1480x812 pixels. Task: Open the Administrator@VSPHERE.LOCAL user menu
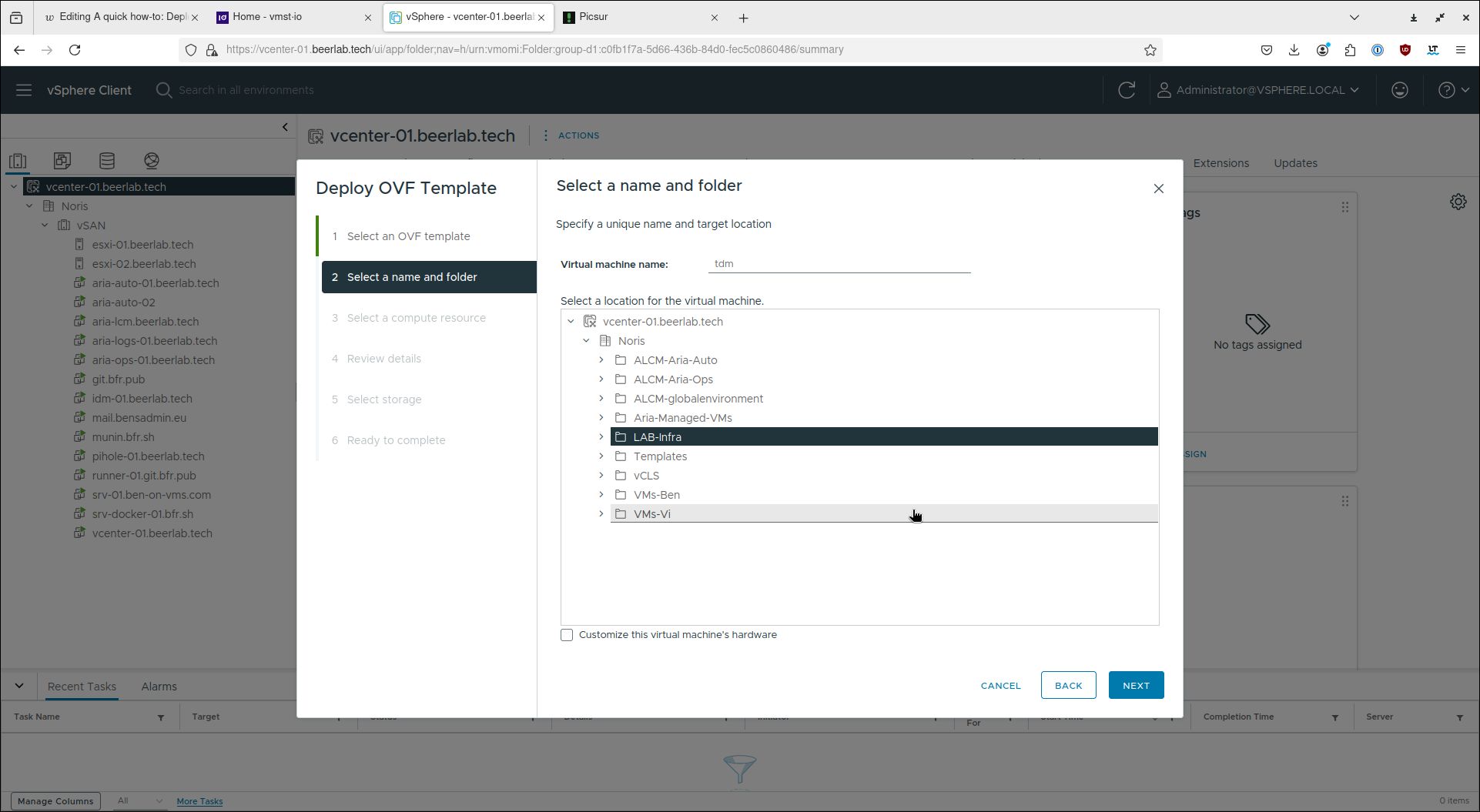pyautogui.click(x=1258, y=90)
